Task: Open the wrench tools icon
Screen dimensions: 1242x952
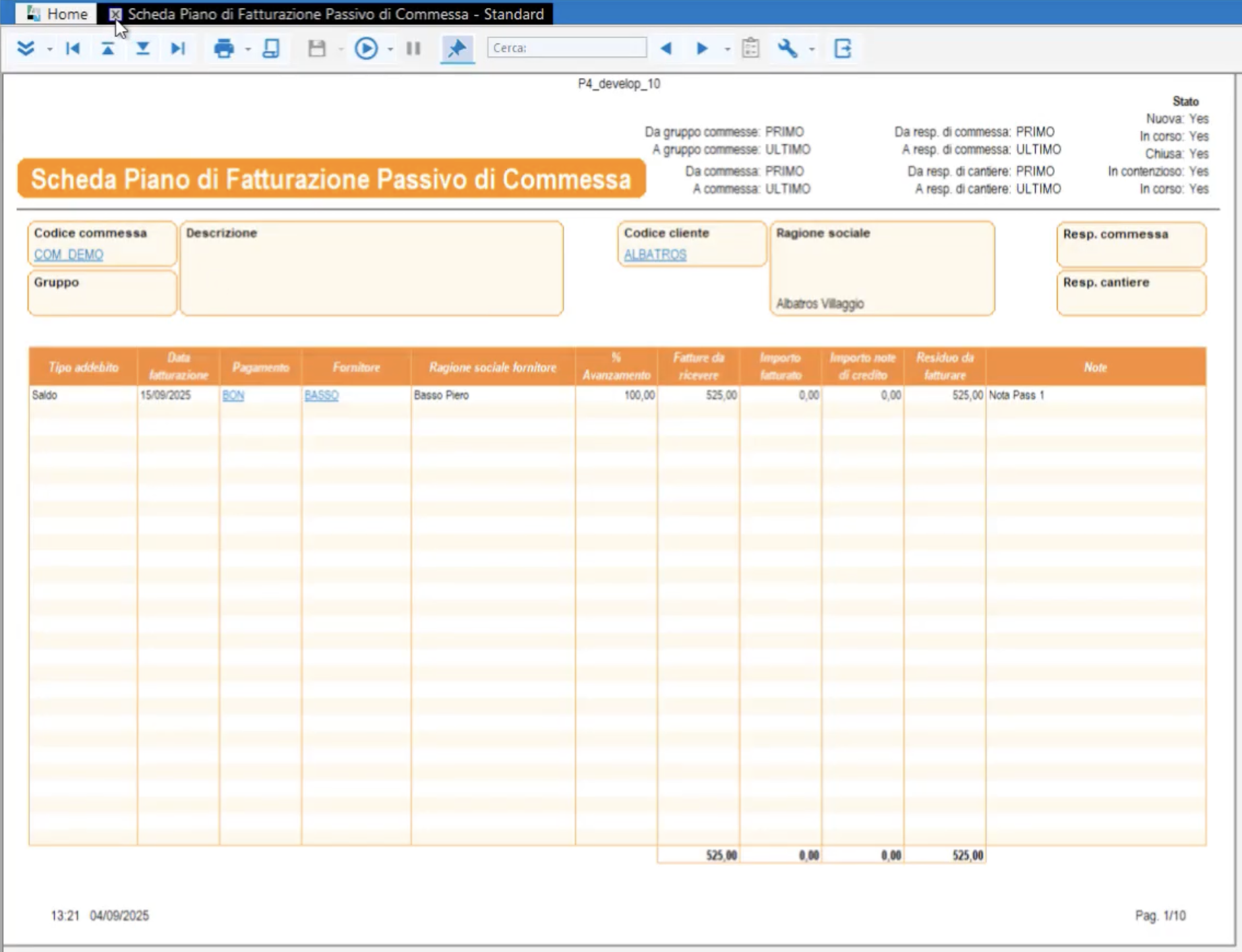Action: click(788, 48)
